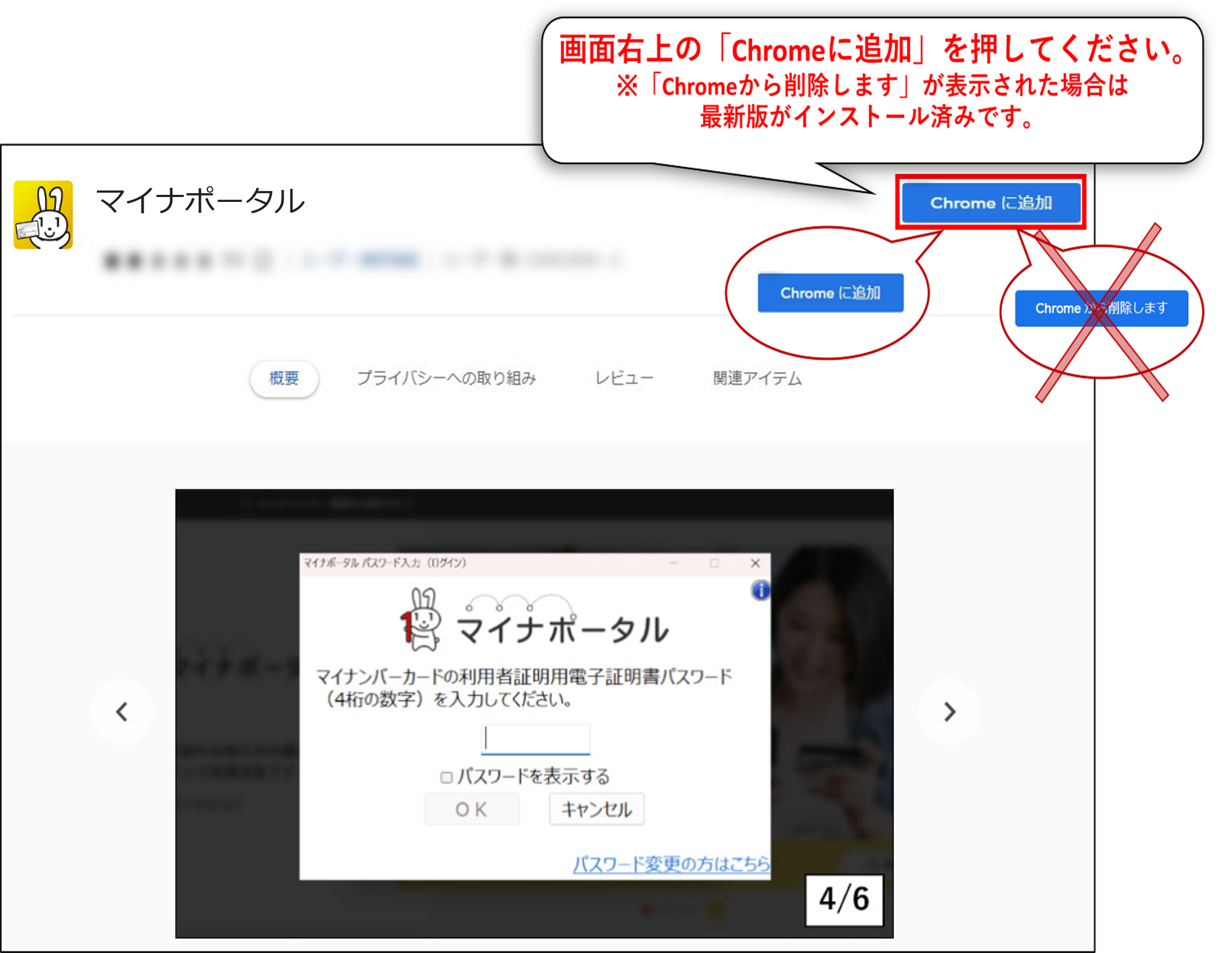Click the 4-digit password input field
Image resolution: width=1232 pixels, height=953 pixels.
[535, 739]
